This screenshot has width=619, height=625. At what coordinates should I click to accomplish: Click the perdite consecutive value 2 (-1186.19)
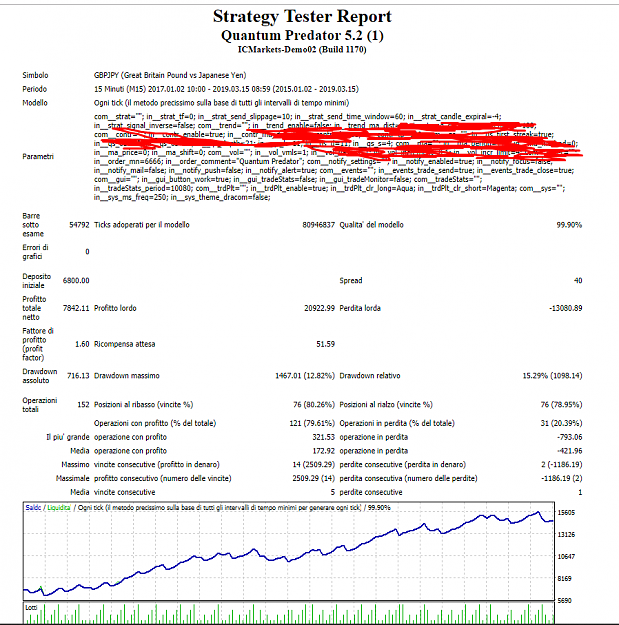(x=561, y=464)
